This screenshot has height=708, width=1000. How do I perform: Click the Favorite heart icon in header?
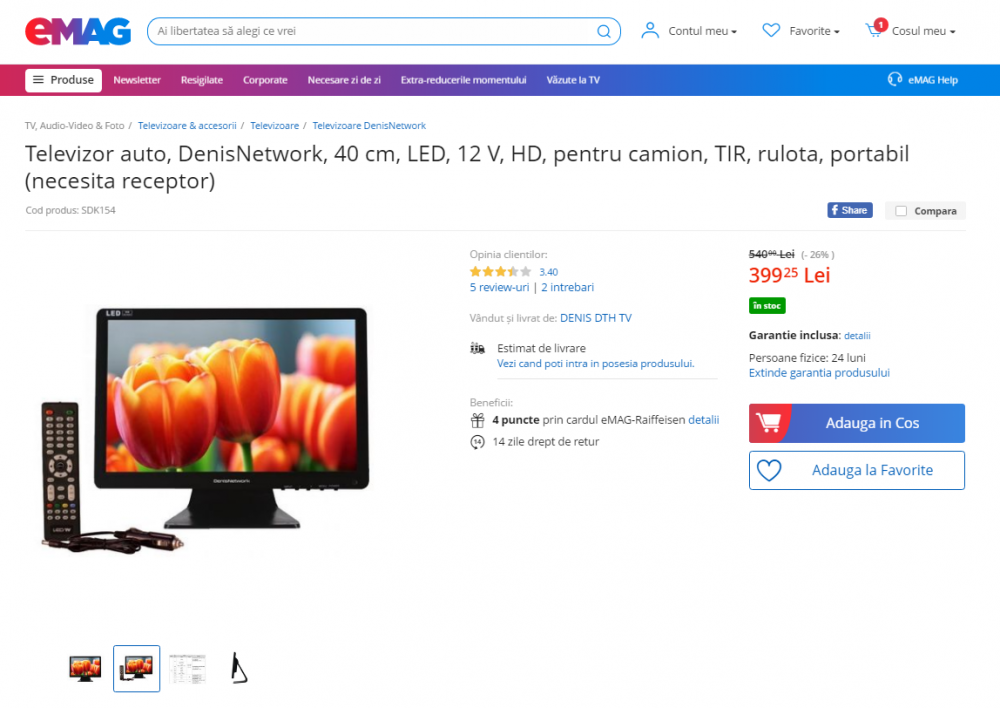(771, 30)
